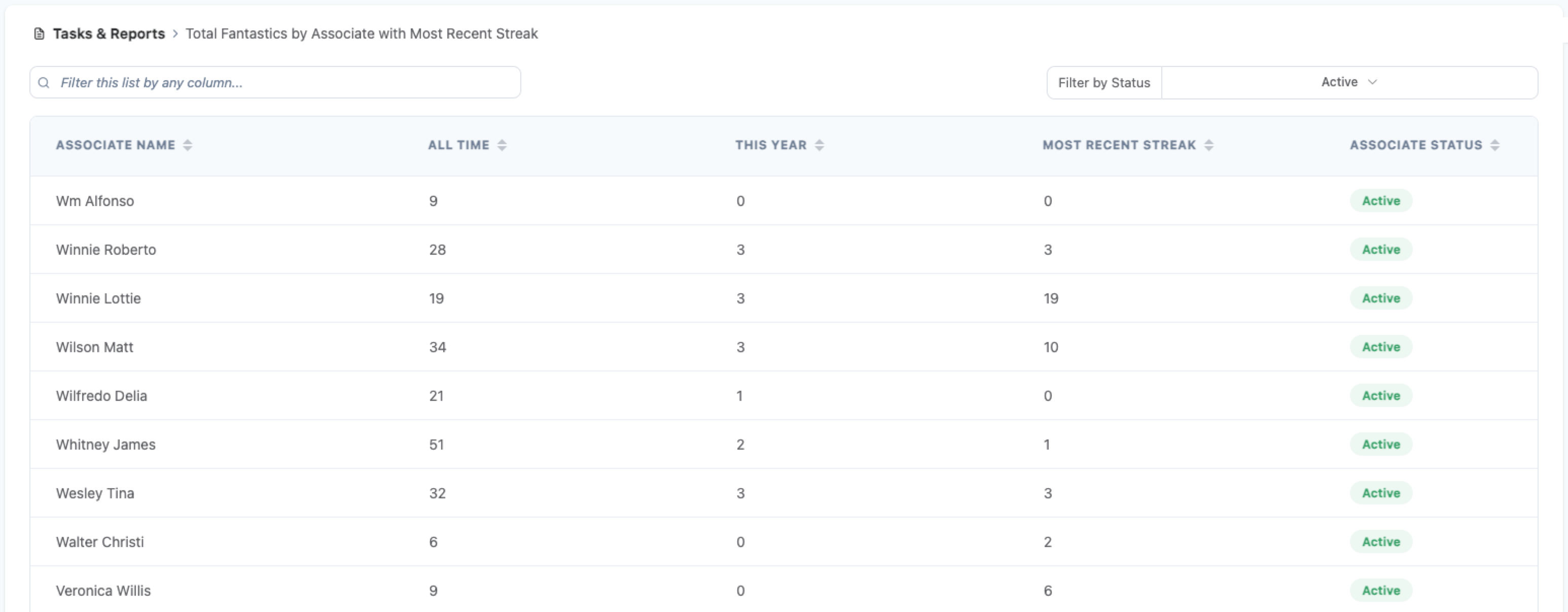The image size is (1568, 612).
Task: Select the Wilson Matt row
Action: [x=95, y=347]
